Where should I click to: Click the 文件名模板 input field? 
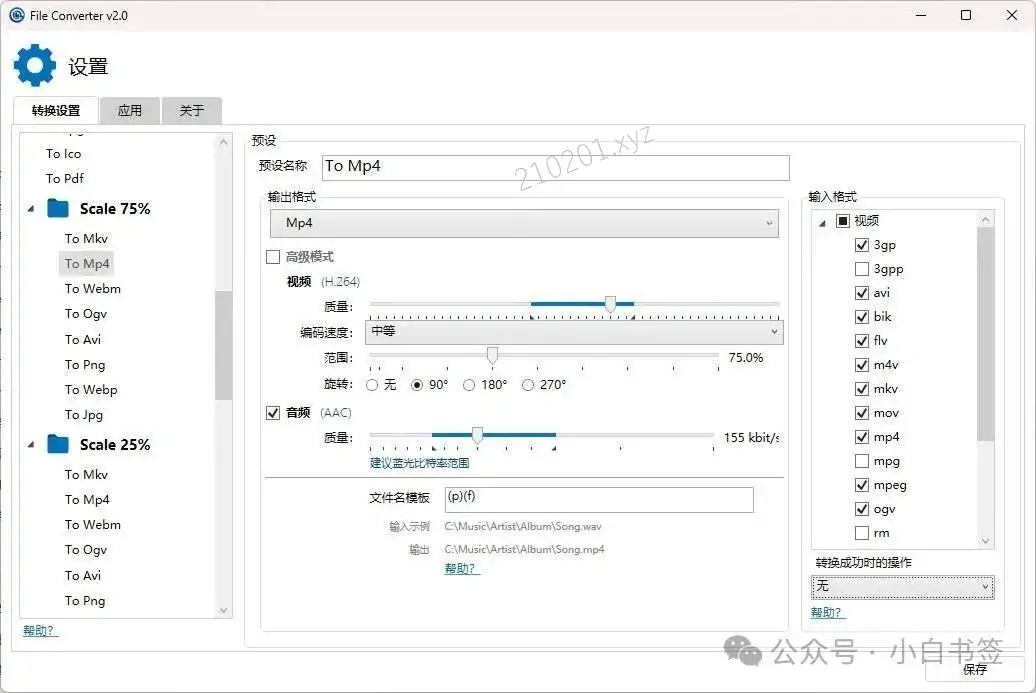[x=600, y=500]
